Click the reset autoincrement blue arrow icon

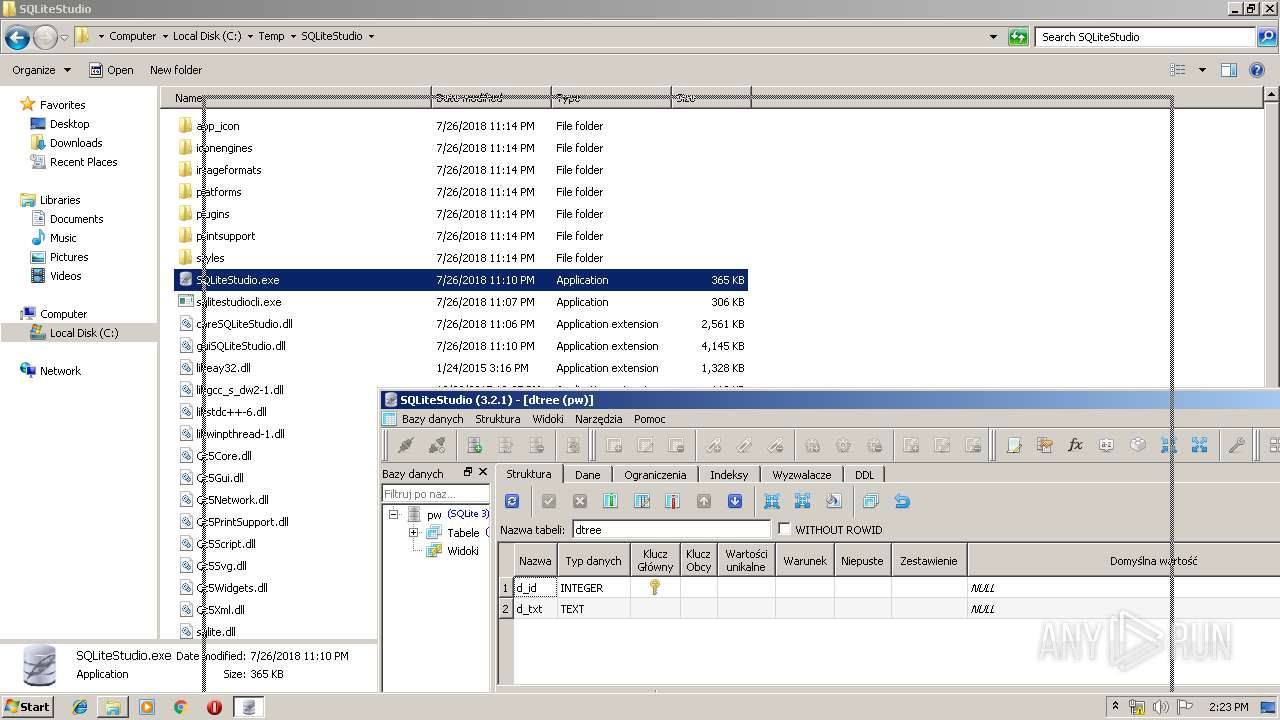pos(902,502)
